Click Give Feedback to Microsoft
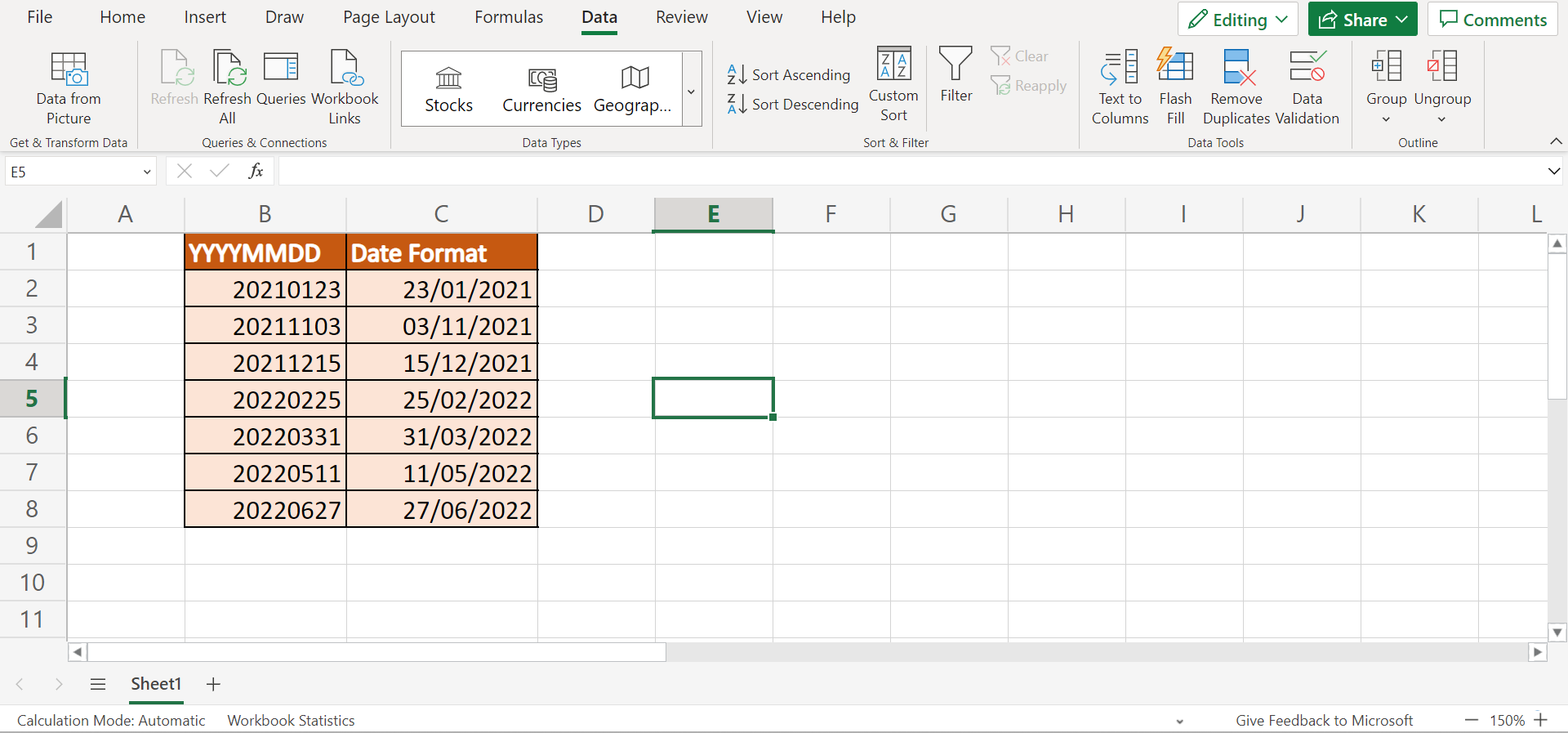Viewport: 1568px width, 733px height. (x=1324, y=720)
